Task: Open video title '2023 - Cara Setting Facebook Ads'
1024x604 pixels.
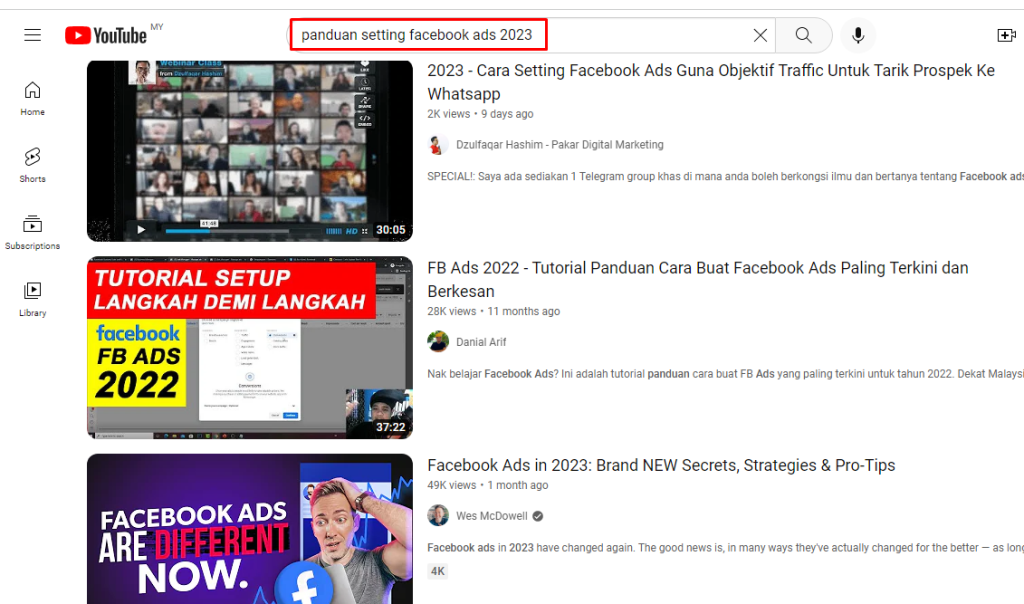Action: pyautogui.click(x=711, y=82)
